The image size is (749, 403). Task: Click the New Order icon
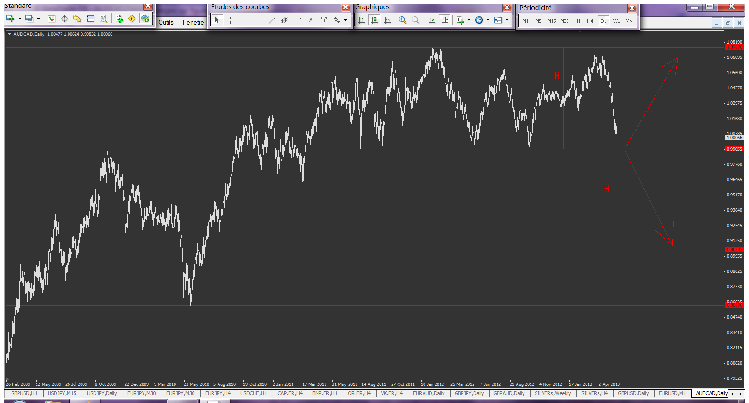119,19
